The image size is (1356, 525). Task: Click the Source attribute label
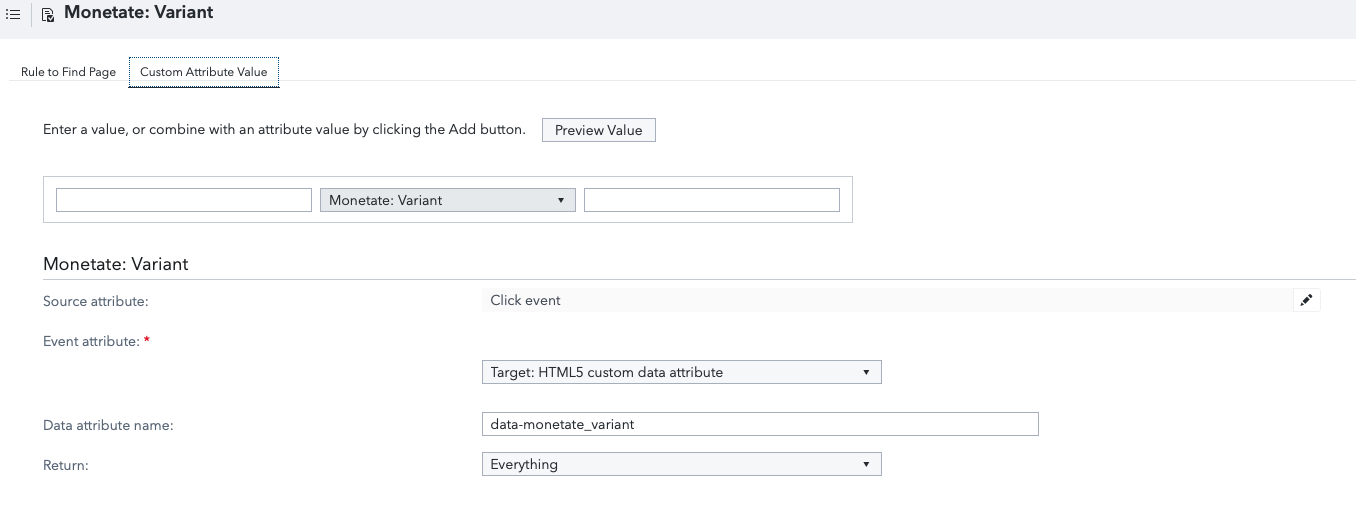(95, 301)
